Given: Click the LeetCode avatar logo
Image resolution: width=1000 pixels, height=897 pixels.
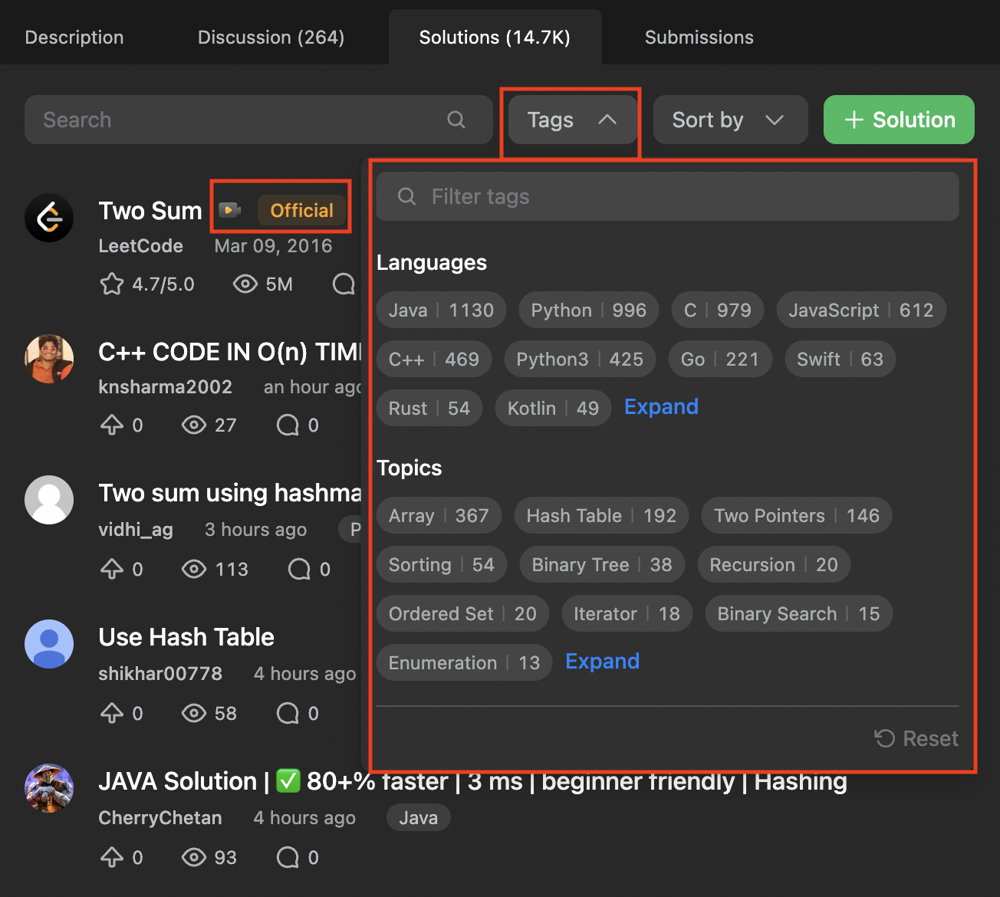Looking at the screenshot, I should tap(49, 218).
